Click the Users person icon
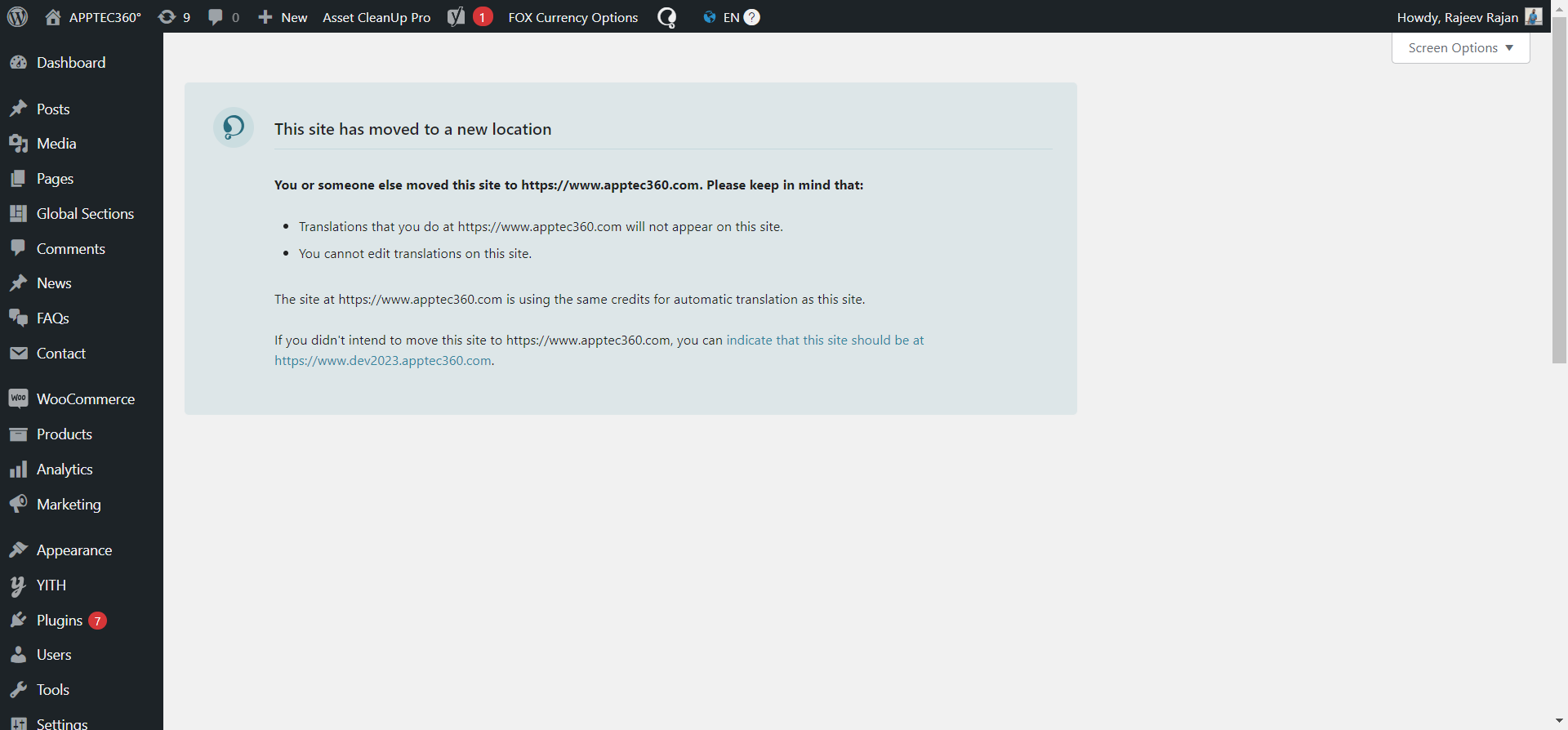This screenshot has width=1568, height=730. pyautogui.click(x=19, y=655)
